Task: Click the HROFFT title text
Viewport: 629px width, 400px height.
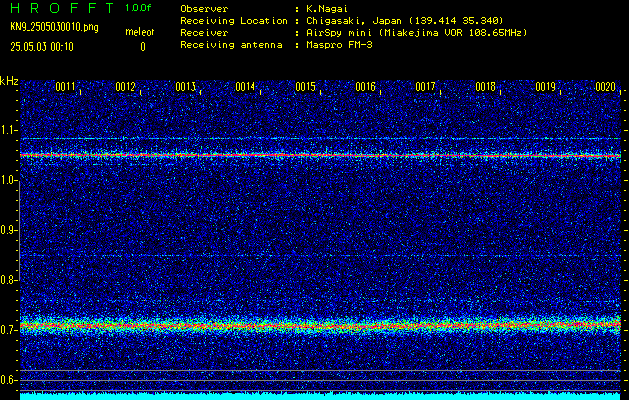Action: pyautogui.click(x=62, y=8)
